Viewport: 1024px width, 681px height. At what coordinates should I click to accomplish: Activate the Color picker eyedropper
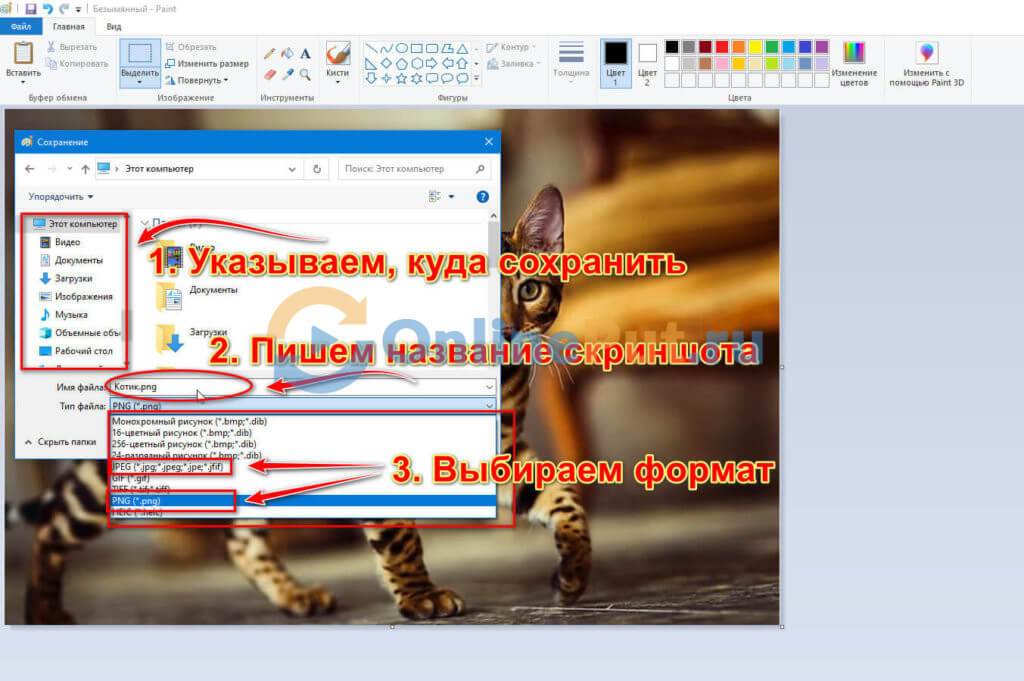coord(287,74)
